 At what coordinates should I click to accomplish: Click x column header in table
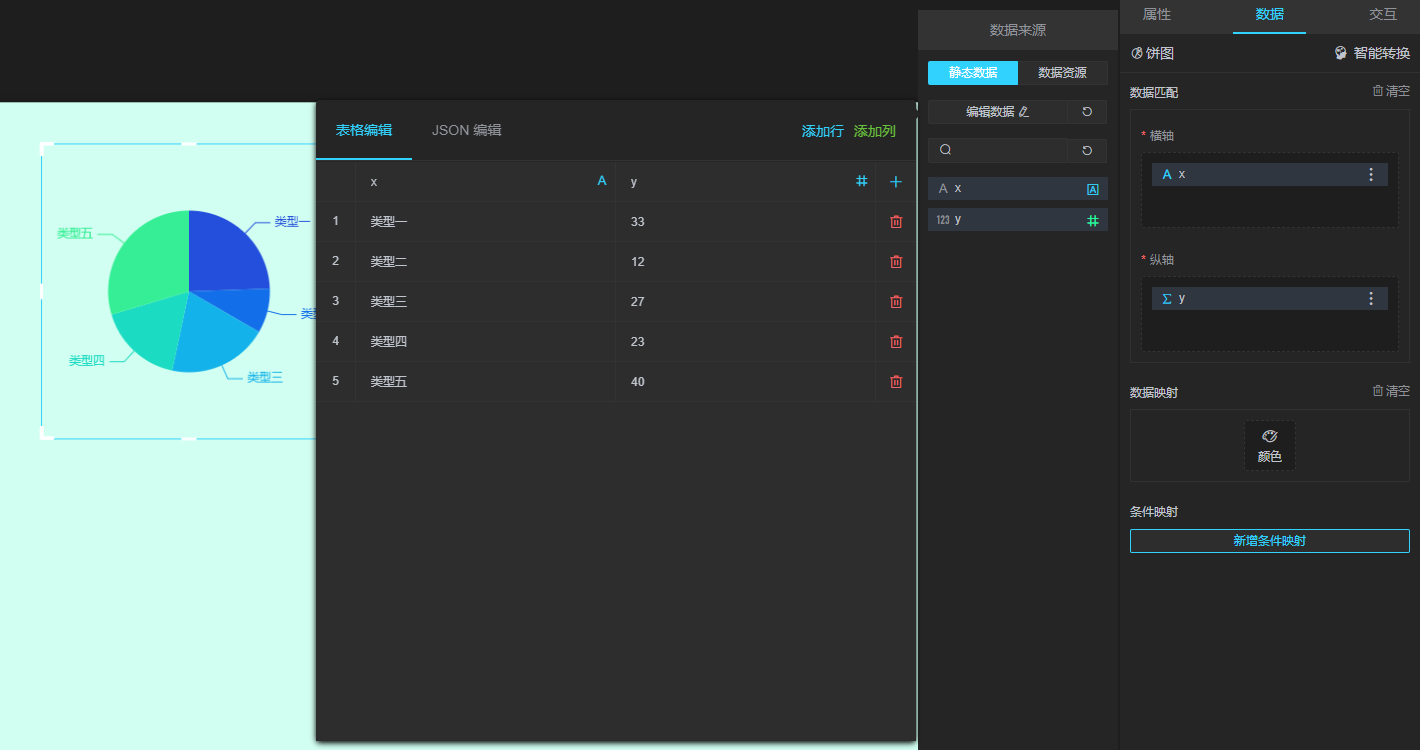[485, 182]
